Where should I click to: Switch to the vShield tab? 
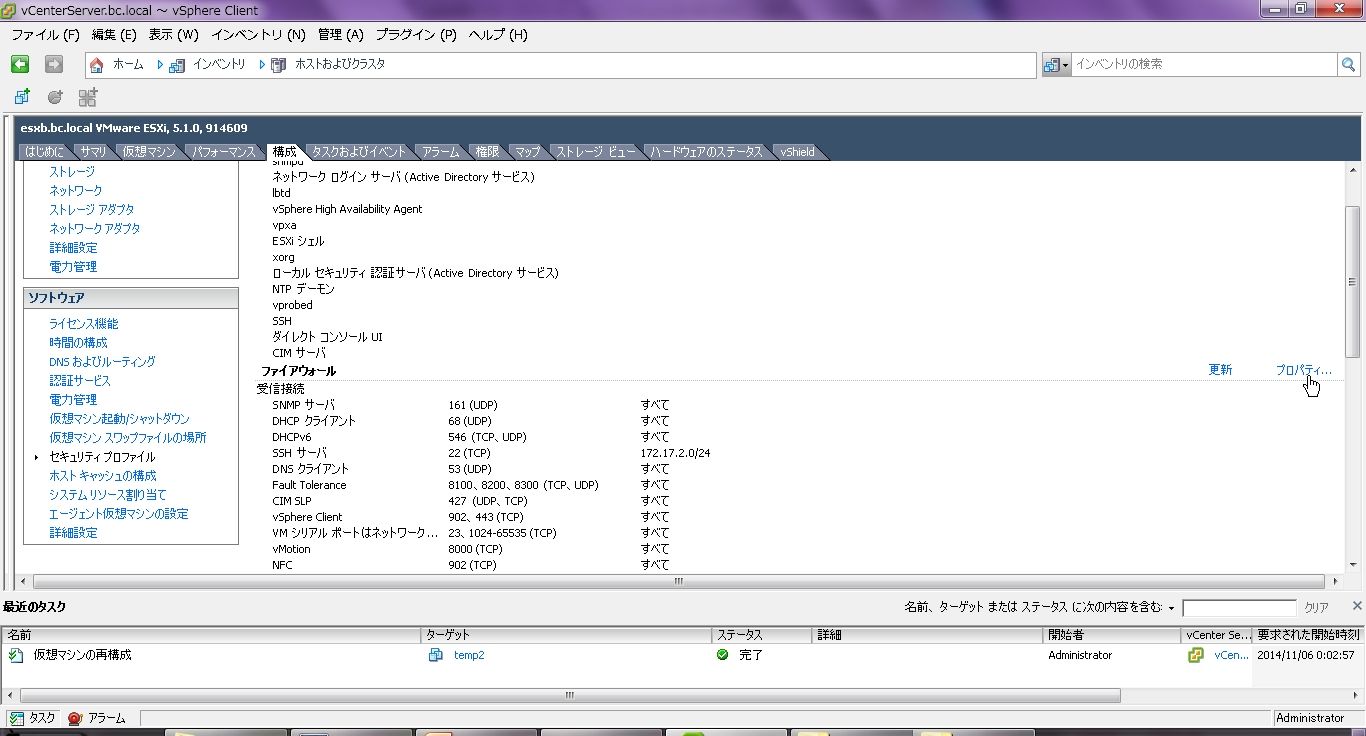tap(797, 152)
